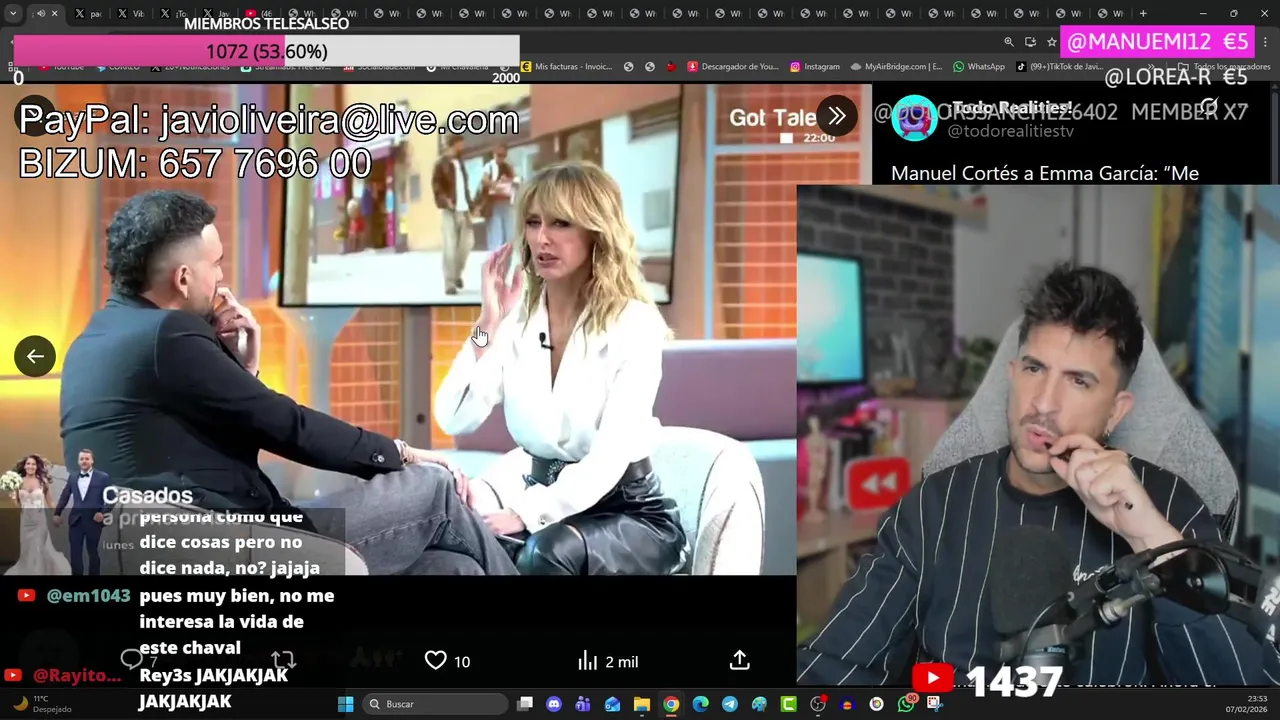Open File Explorer from the taskbar
The width and height of the screenshot is (1280, 720).
[642, 704]
